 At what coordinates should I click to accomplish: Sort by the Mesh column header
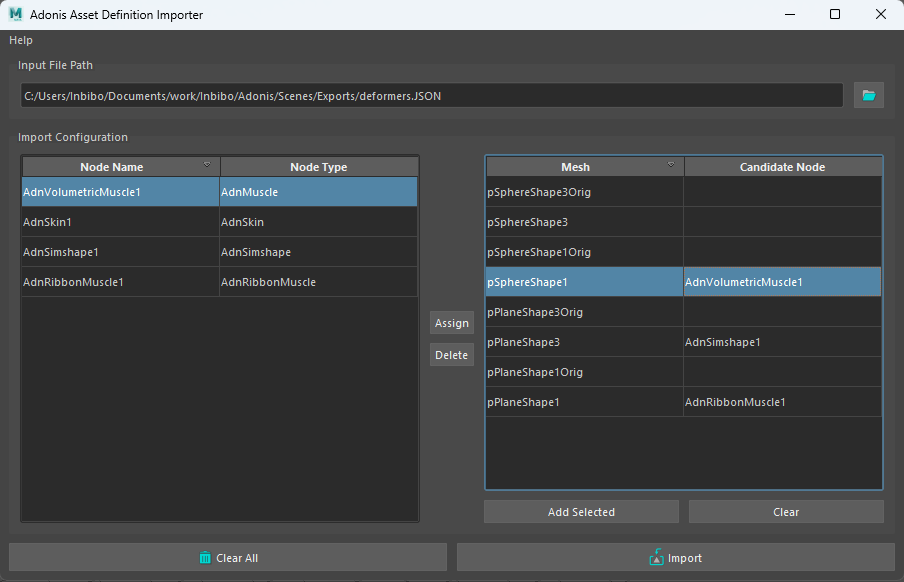click(585, 167)
